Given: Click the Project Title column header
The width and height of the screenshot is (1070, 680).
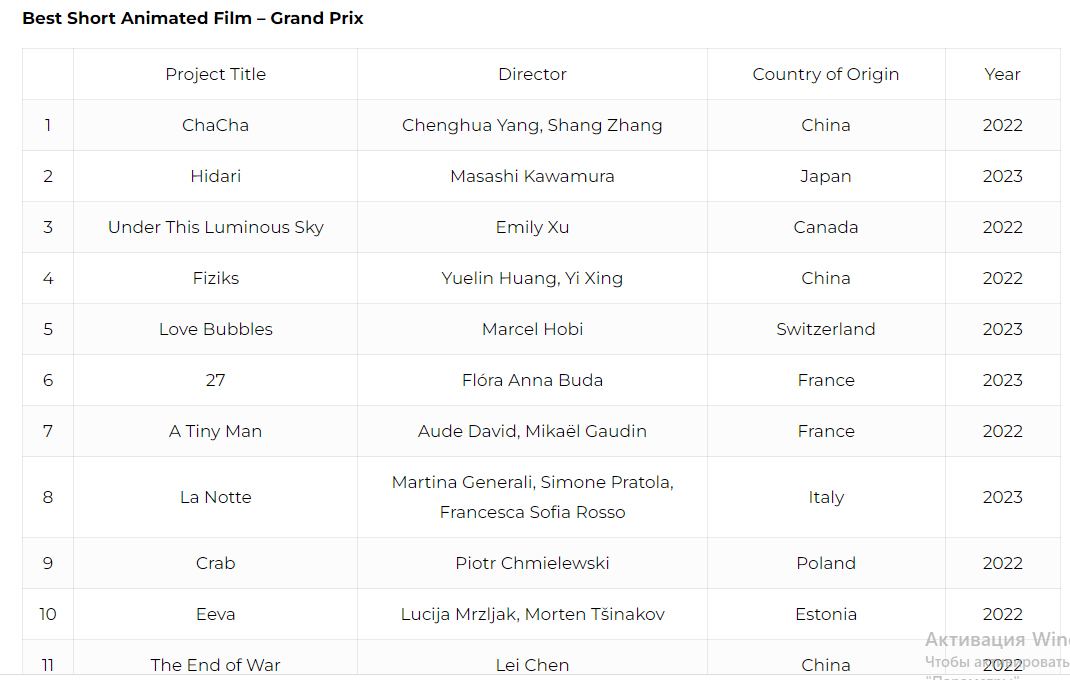Looking at the screenshot, I should 215,74.
